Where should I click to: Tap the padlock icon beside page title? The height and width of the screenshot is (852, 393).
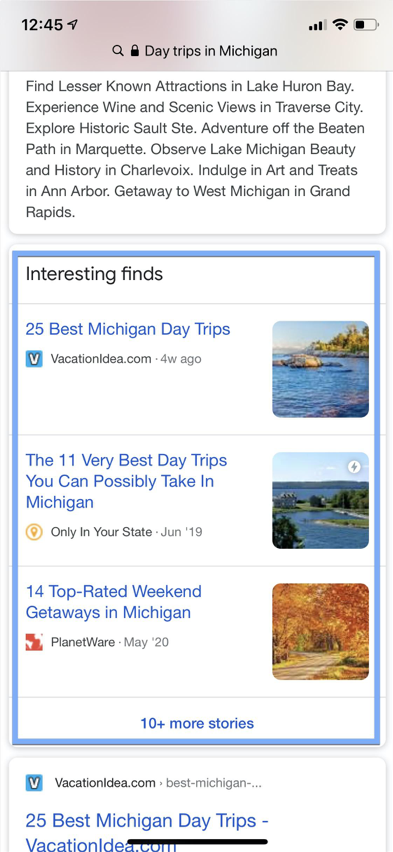(134, 51)
